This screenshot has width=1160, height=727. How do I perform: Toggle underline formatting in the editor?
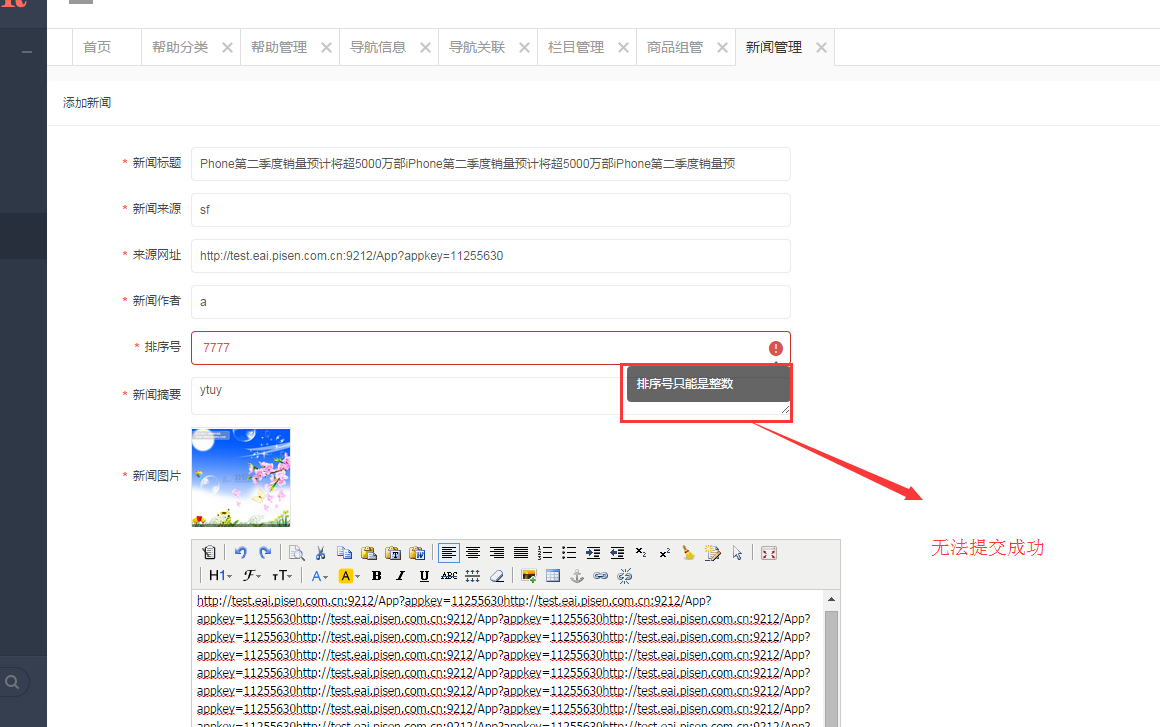tap(424, 575)
